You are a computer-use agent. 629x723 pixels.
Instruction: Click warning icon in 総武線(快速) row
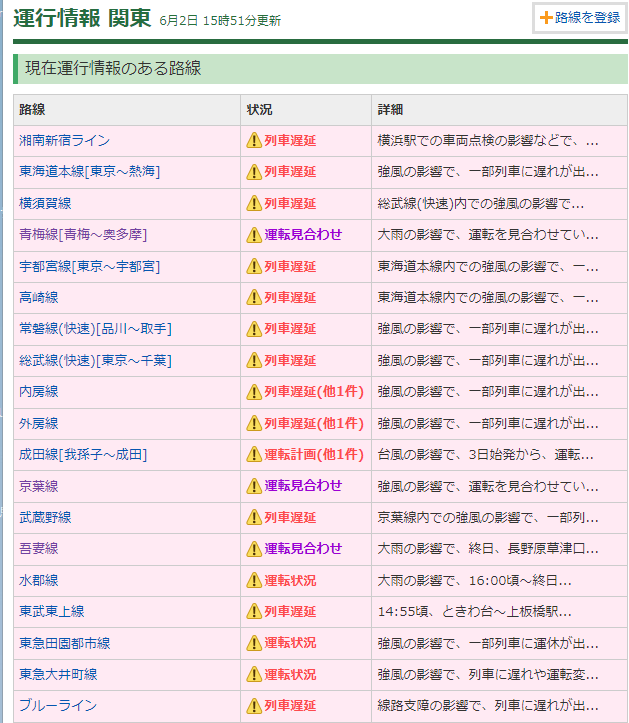[254, 361]
